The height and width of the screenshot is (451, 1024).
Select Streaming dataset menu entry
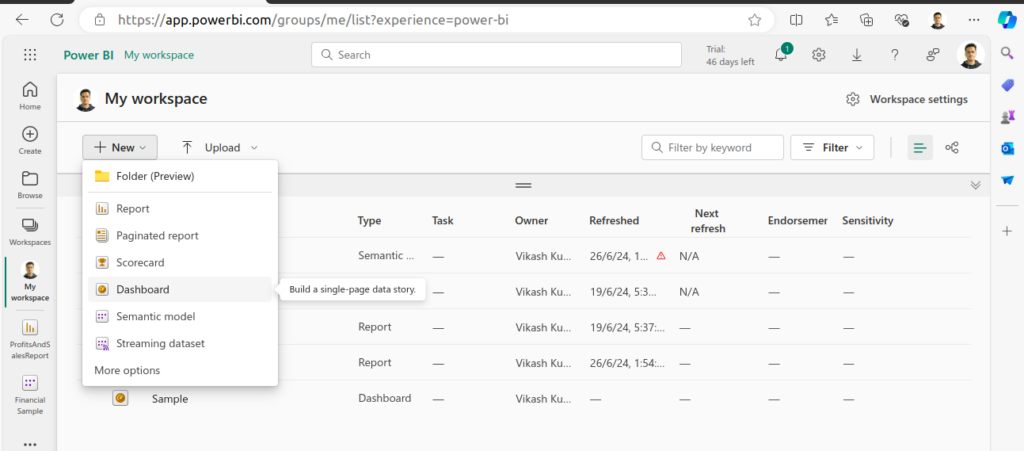(x=160, y=344)
